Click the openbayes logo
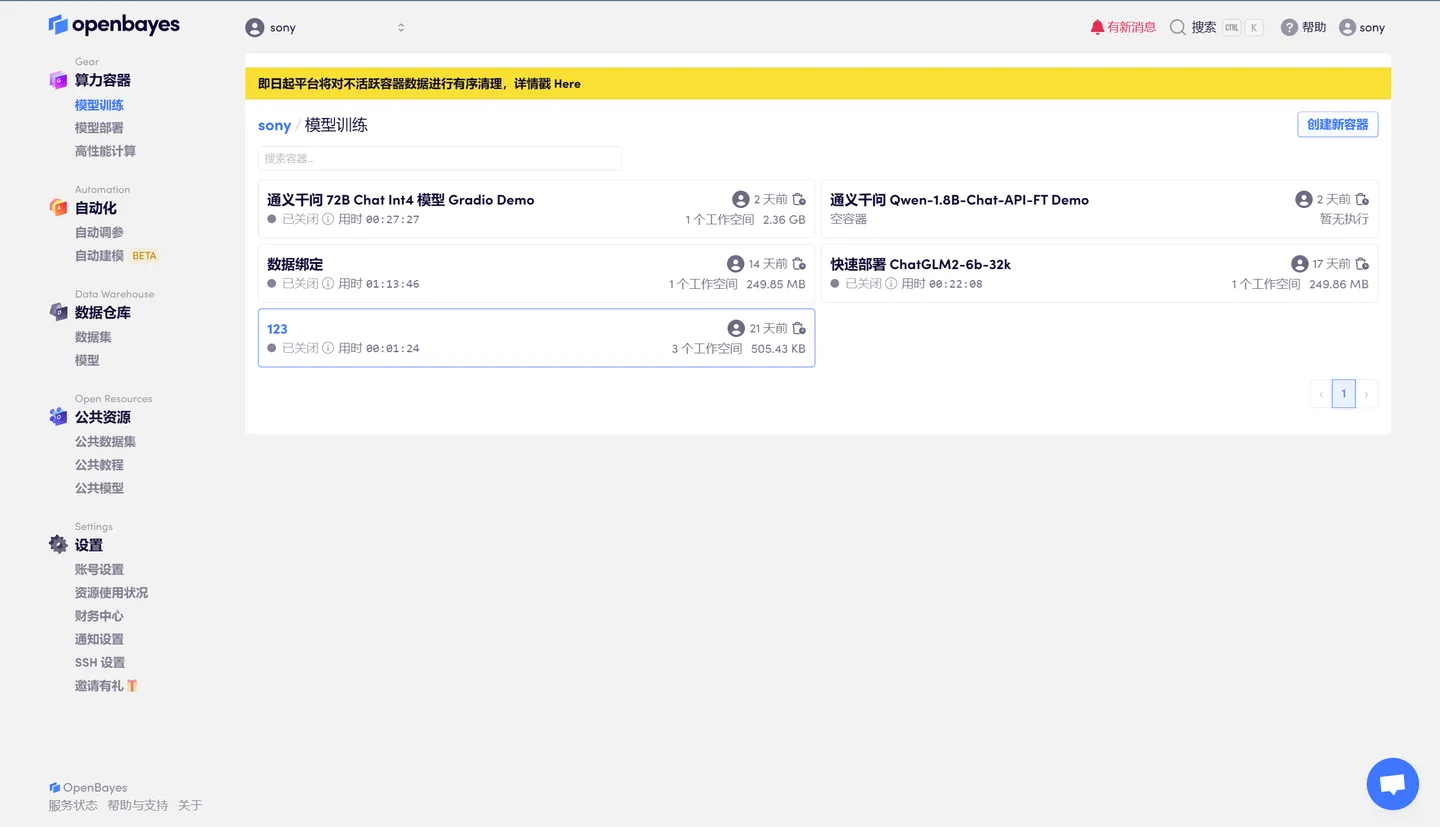Image resolution: width=1440 pixels, height=827 pixels. pyautogui.click(x=113, y=24)
